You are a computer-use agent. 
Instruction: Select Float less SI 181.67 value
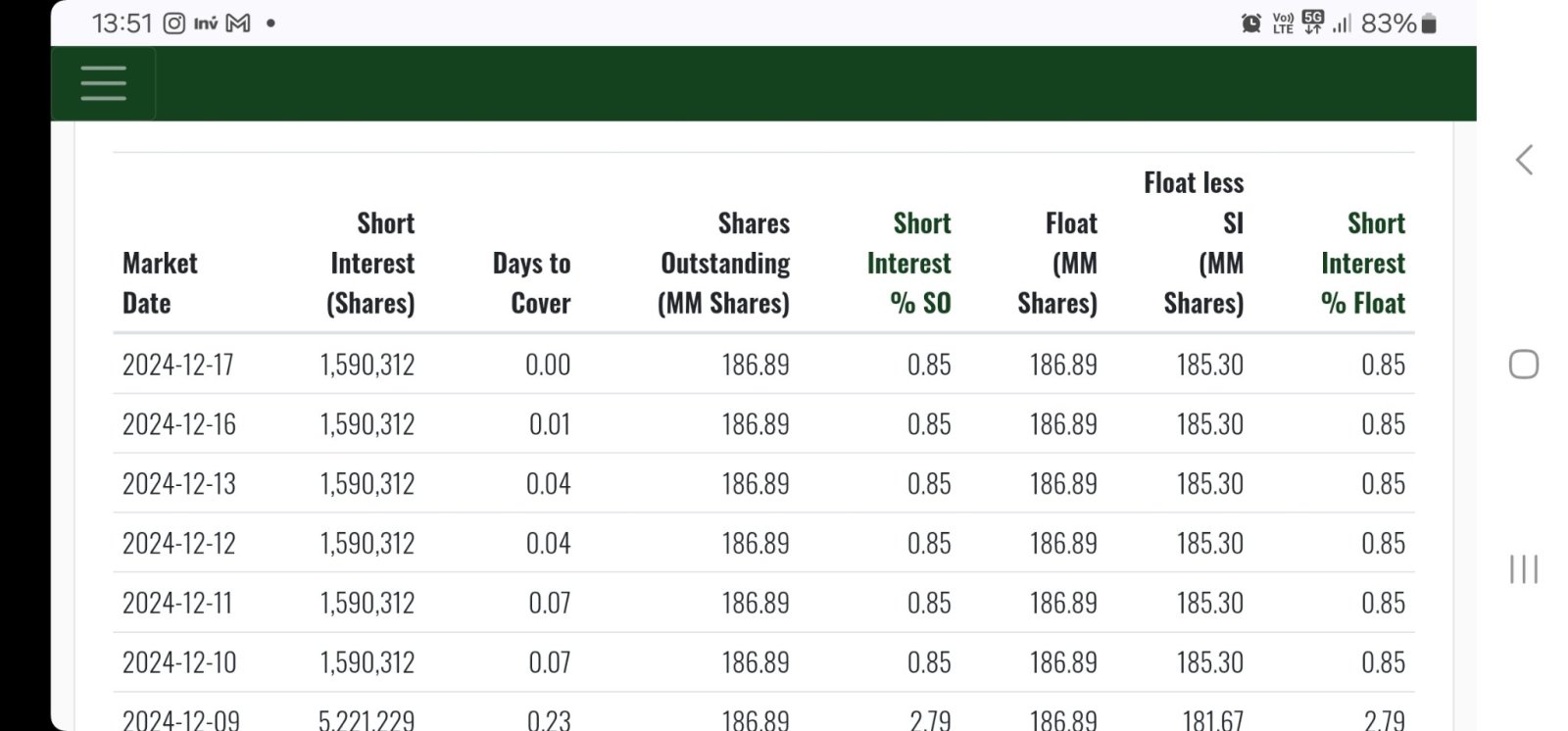pos(1212,720)
